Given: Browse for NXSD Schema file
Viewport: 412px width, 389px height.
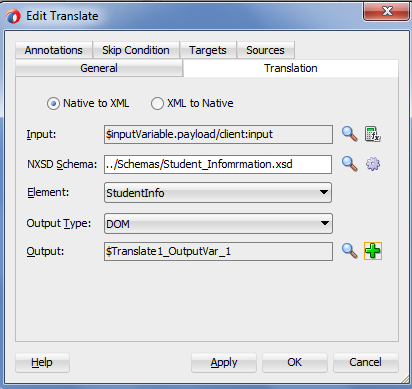Looking at the screenshot, I should (350, 164).
